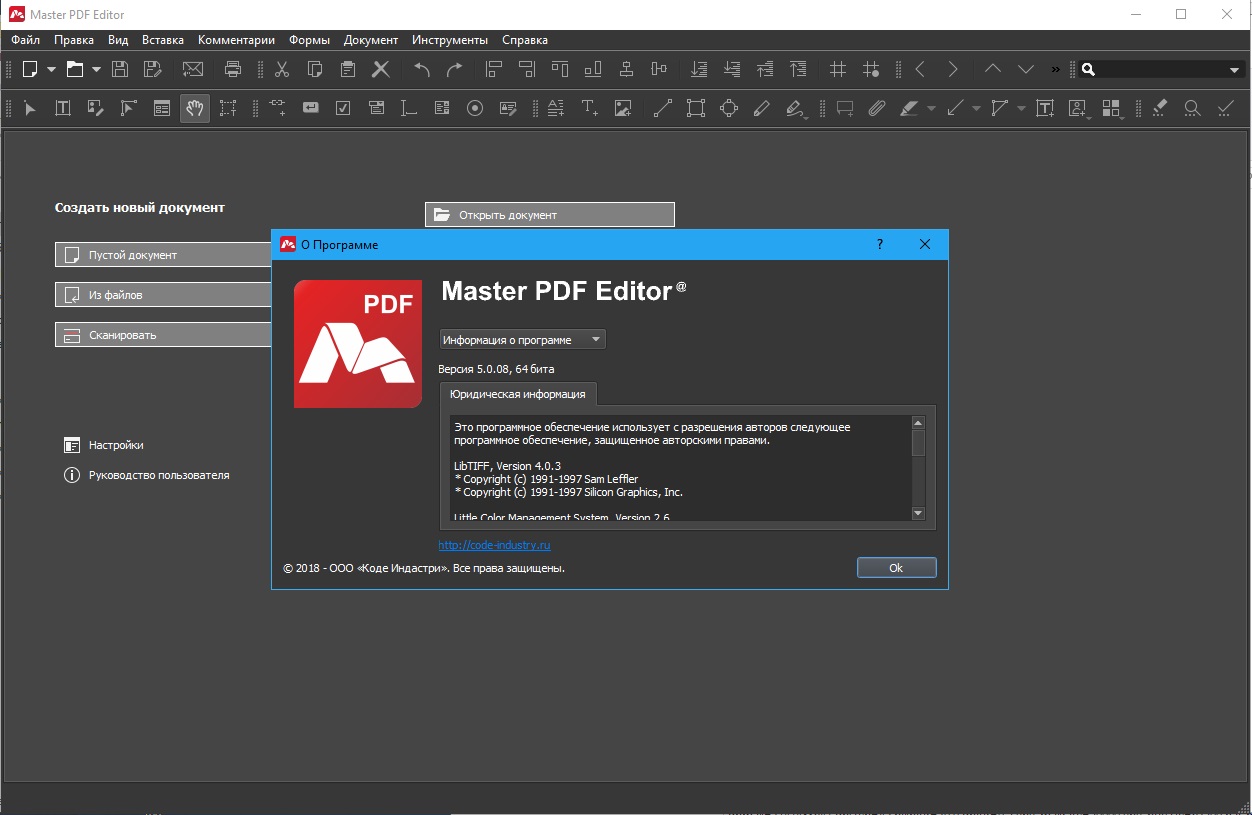1252x815 pixels.
Task: Select the Line drawing tool
Action: [662, 108]
